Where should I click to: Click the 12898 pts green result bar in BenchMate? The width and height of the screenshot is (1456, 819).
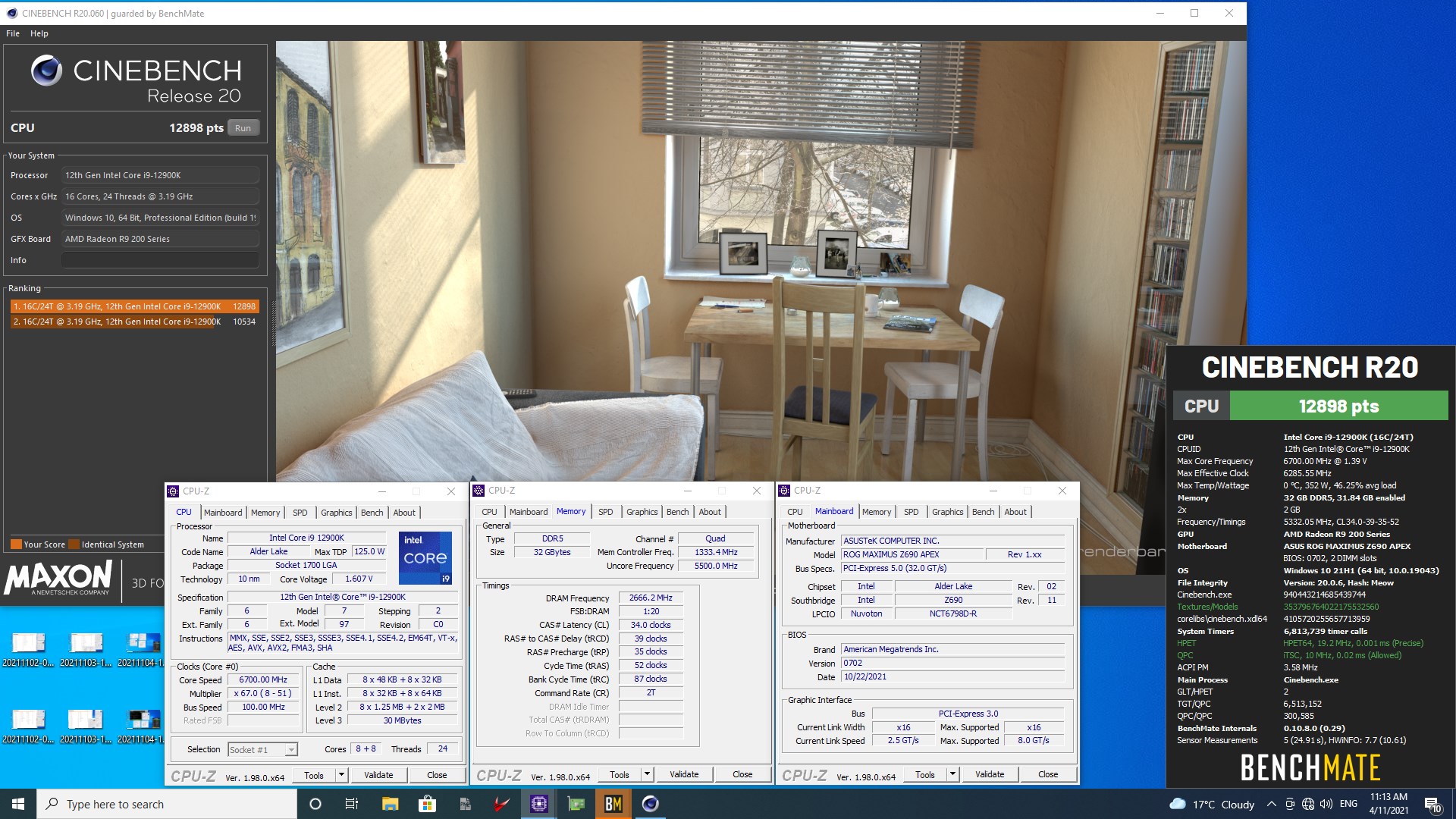point(1338,406)
